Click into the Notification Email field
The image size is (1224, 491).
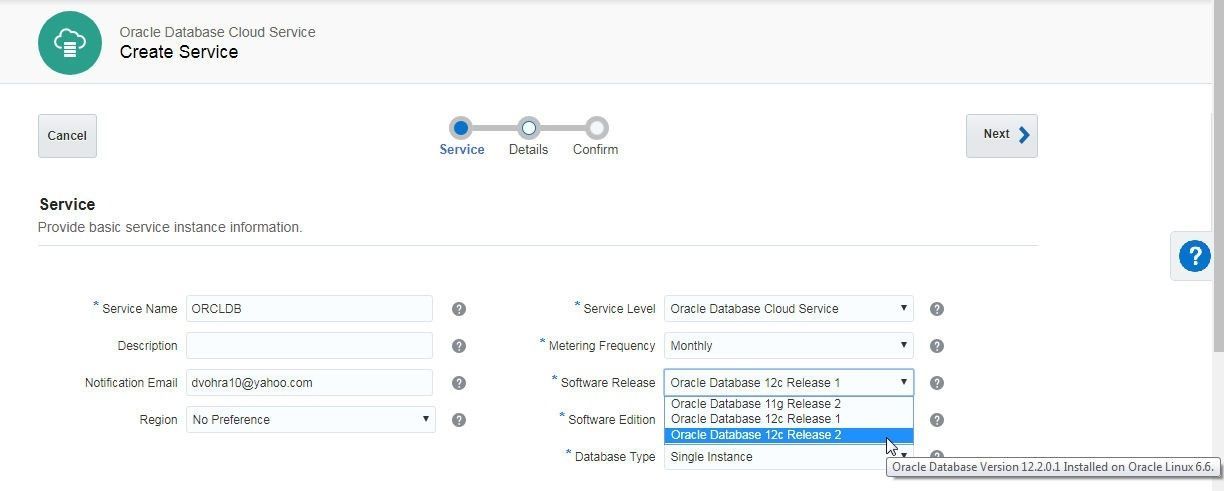pos(309,383)
